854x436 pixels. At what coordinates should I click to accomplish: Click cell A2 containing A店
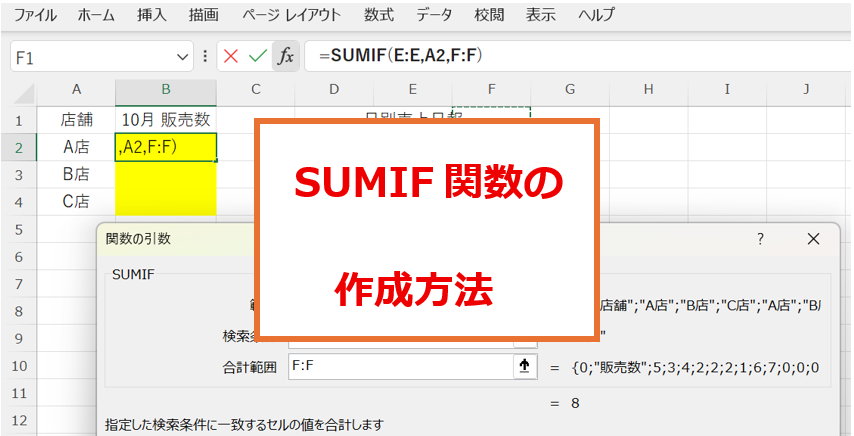[x=76, y=147]
